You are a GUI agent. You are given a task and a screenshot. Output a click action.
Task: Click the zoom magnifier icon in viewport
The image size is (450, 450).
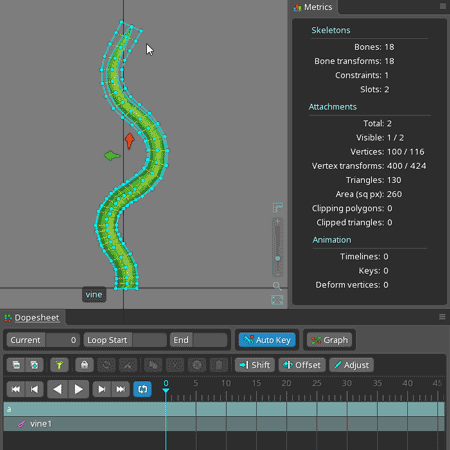pyautogui.click(x=277, y=286)
